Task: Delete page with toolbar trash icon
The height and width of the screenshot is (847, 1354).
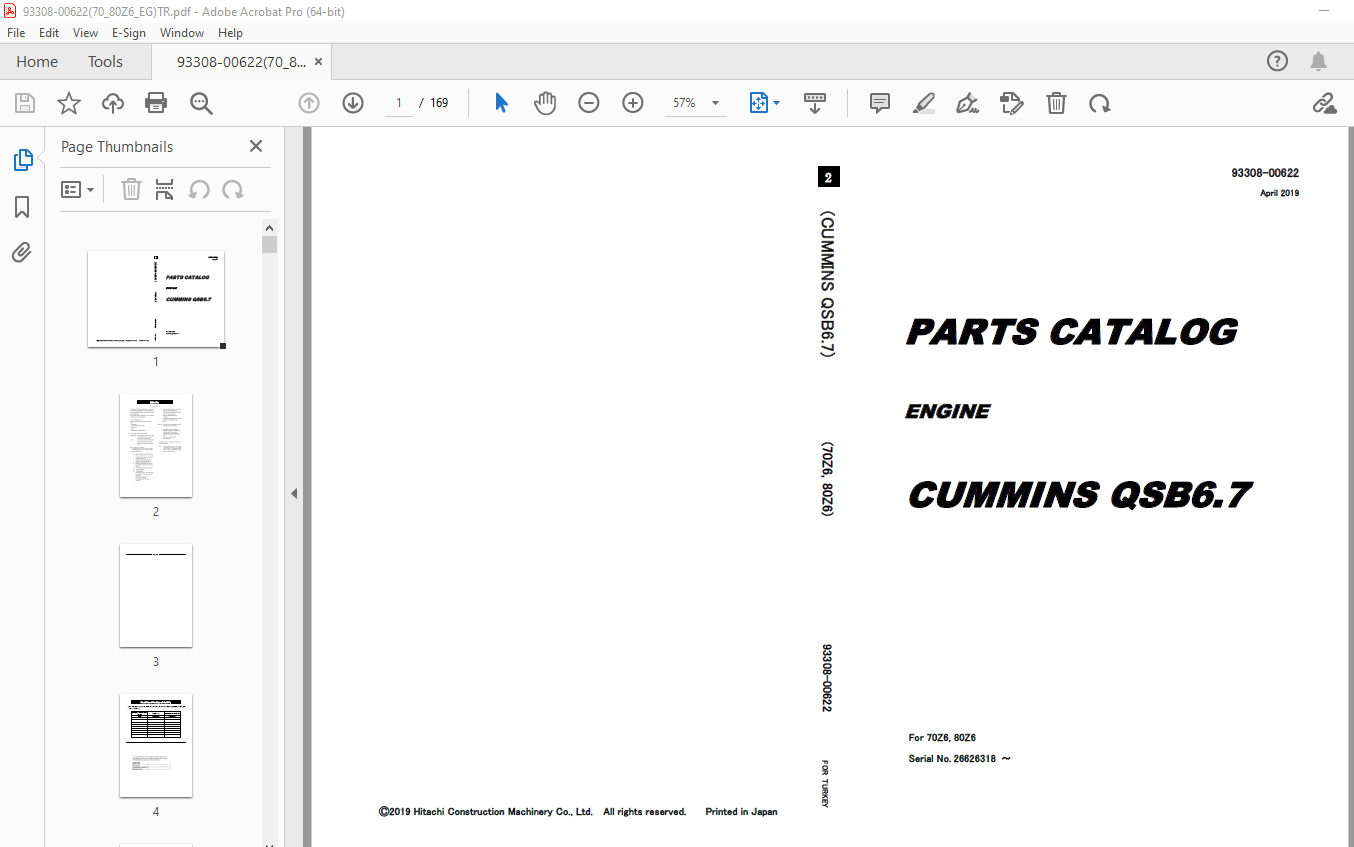Action: pyautogui.click(x=1056, y=103)
